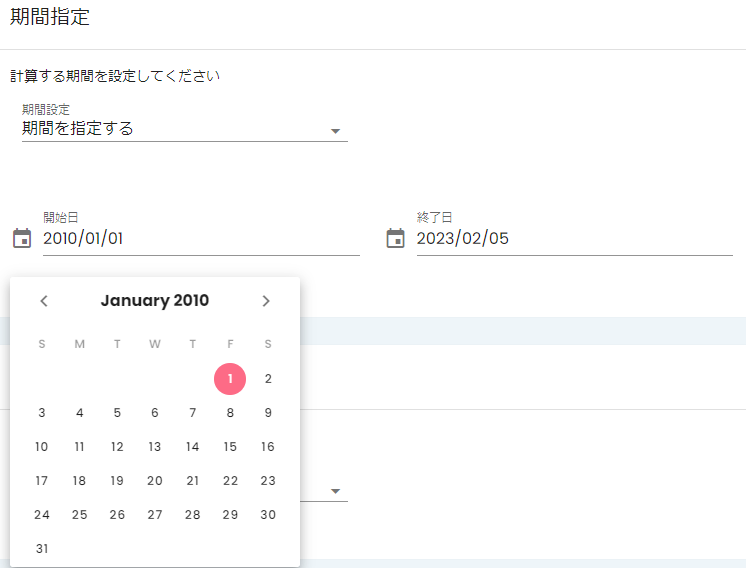Focus the 終了日 date field 2023/02/05
This screenshot has width=746, height=568.
(x=575, y=238)
